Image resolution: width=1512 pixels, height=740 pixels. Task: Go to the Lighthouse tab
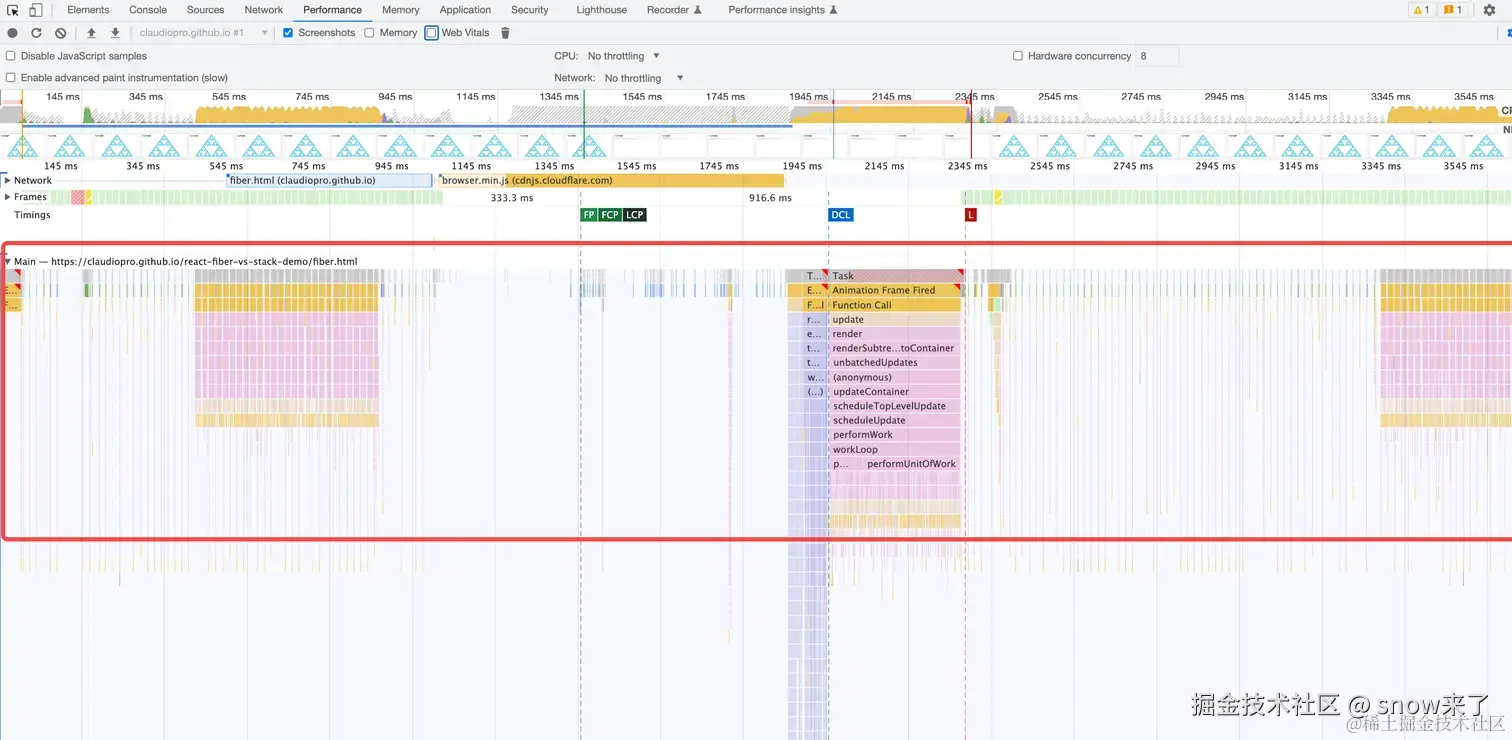(602, 10)
